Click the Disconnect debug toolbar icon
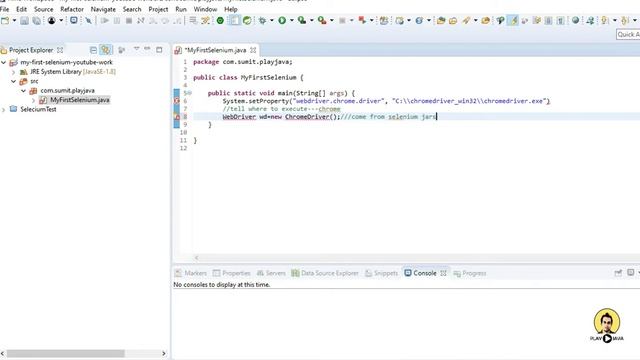Viewport: 640px width, 360px height. pos(141,20)
